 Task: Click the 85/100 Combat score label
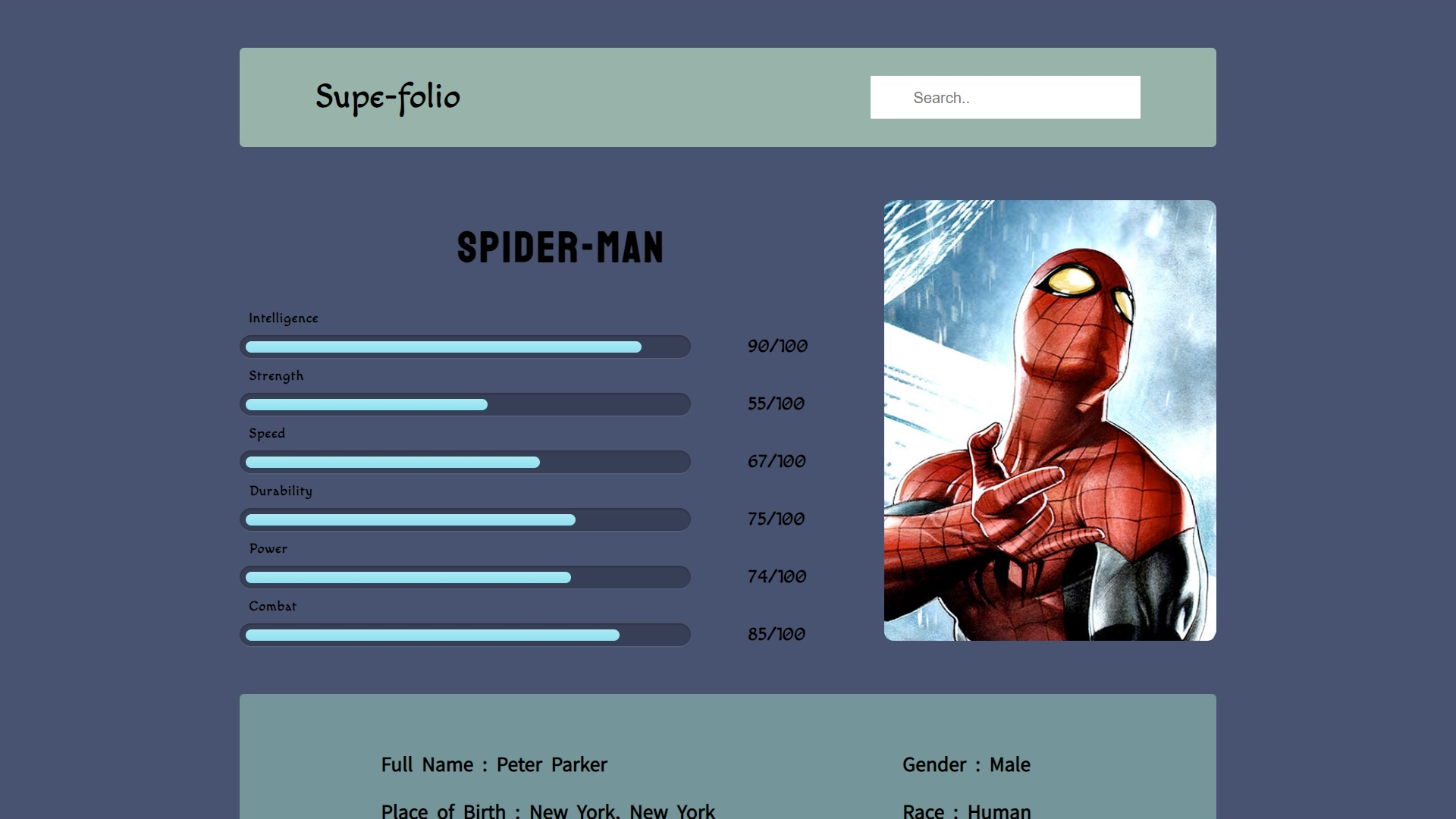coord(775,634)
